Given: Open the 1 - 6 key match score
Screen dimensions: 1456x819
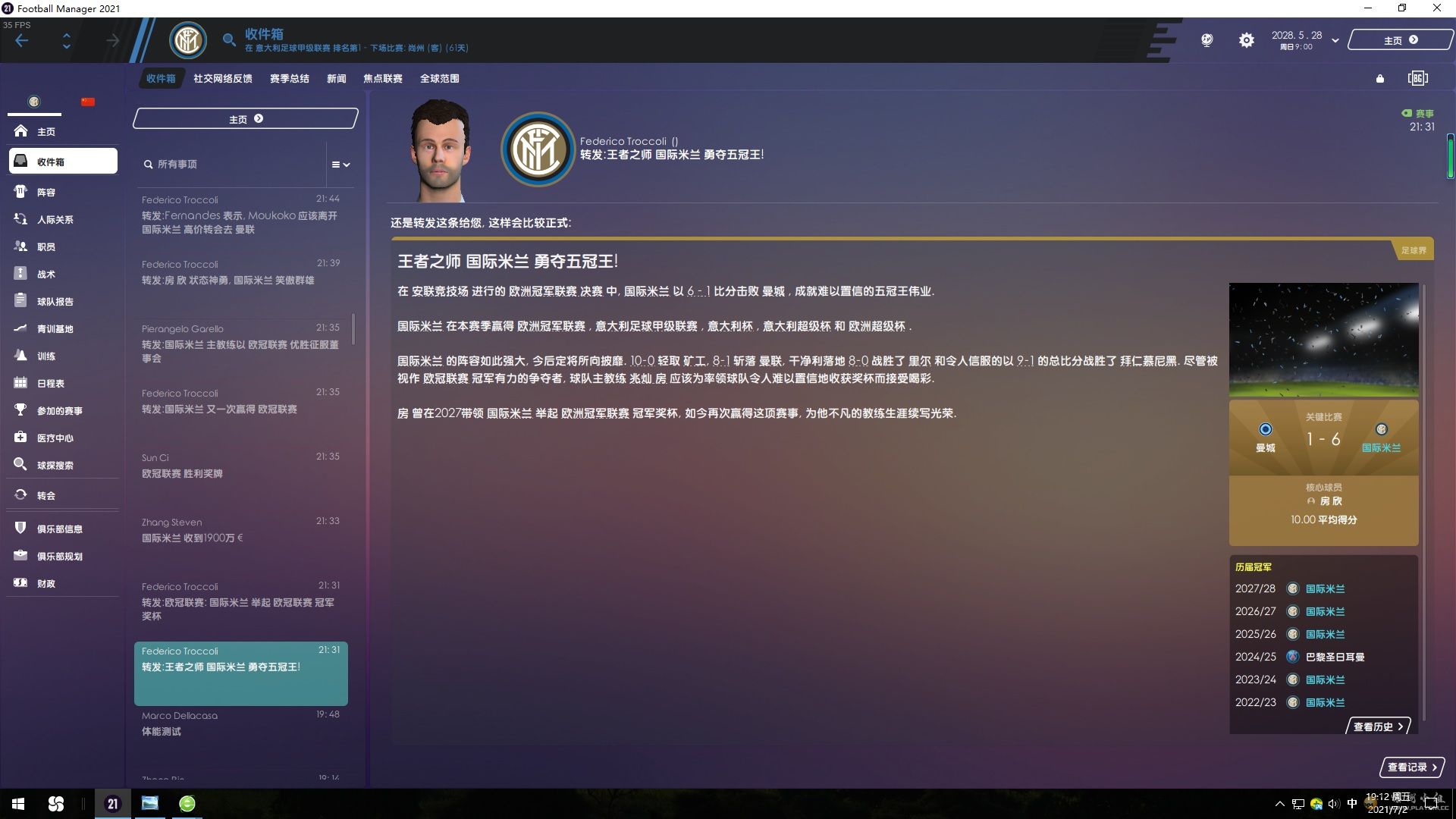Looking at the screenshot, I should click(x=1323, y=439).
